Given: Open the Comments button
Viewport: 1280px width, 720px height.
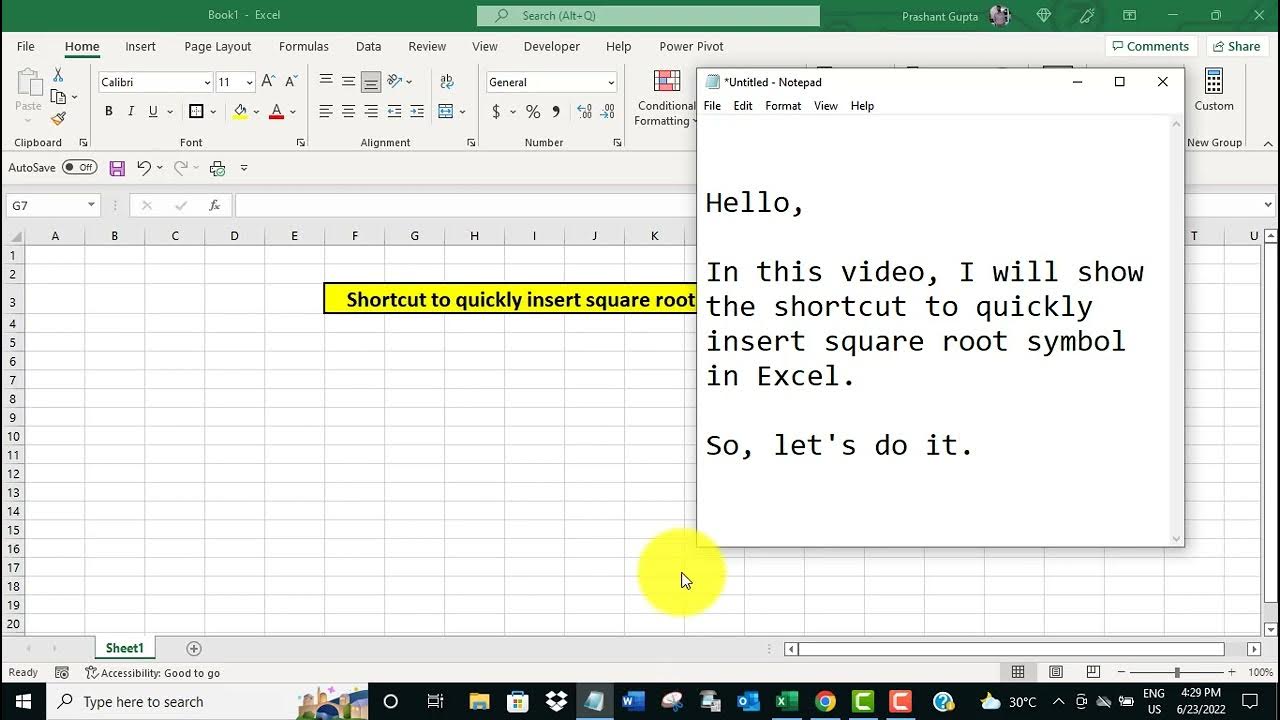Looking at the screenshot, I should pos(1150,46).
